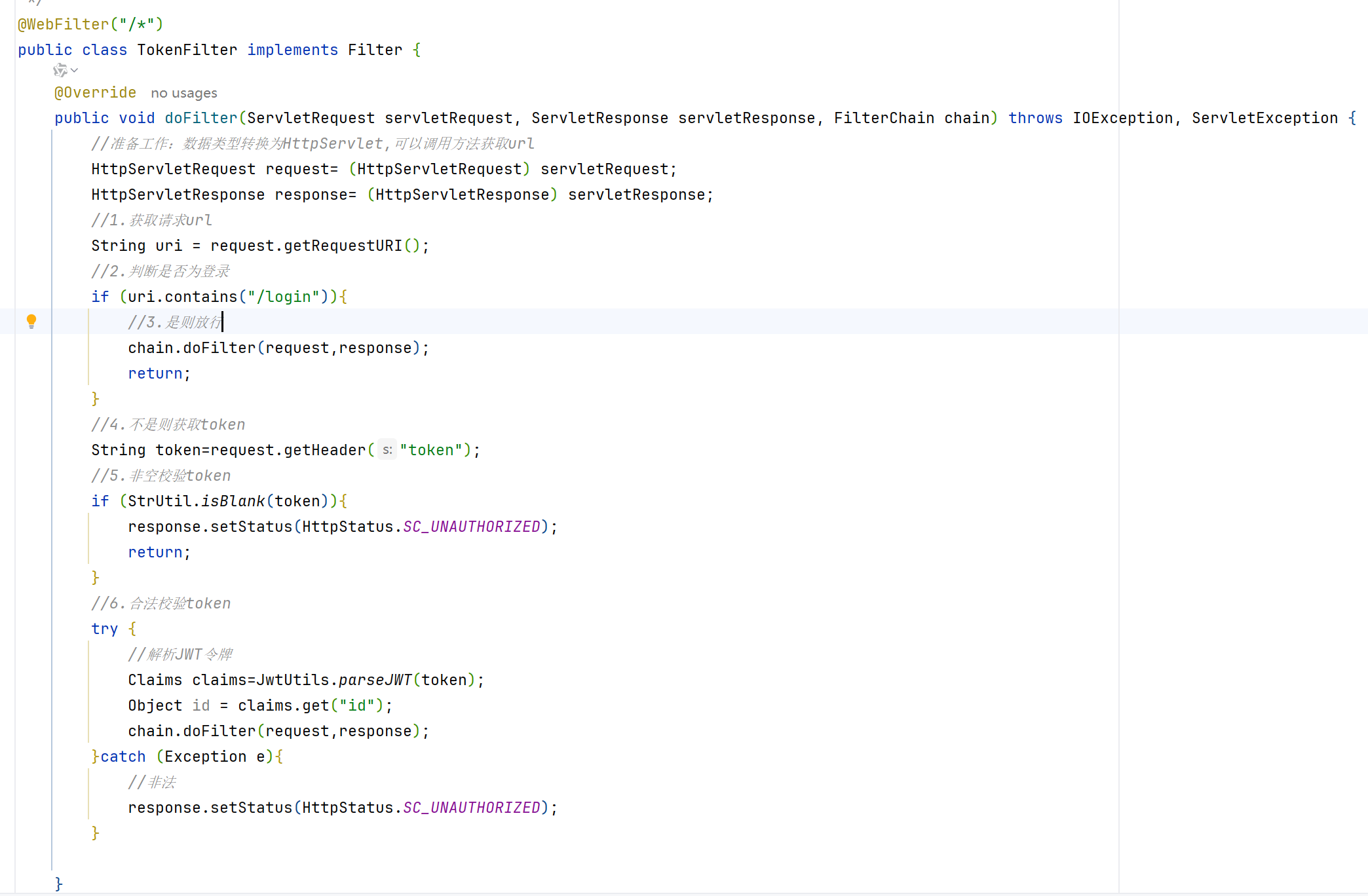The image size is (1368, 896).
Task: Click the parseJWT method call
Action: tap(375, 680)
